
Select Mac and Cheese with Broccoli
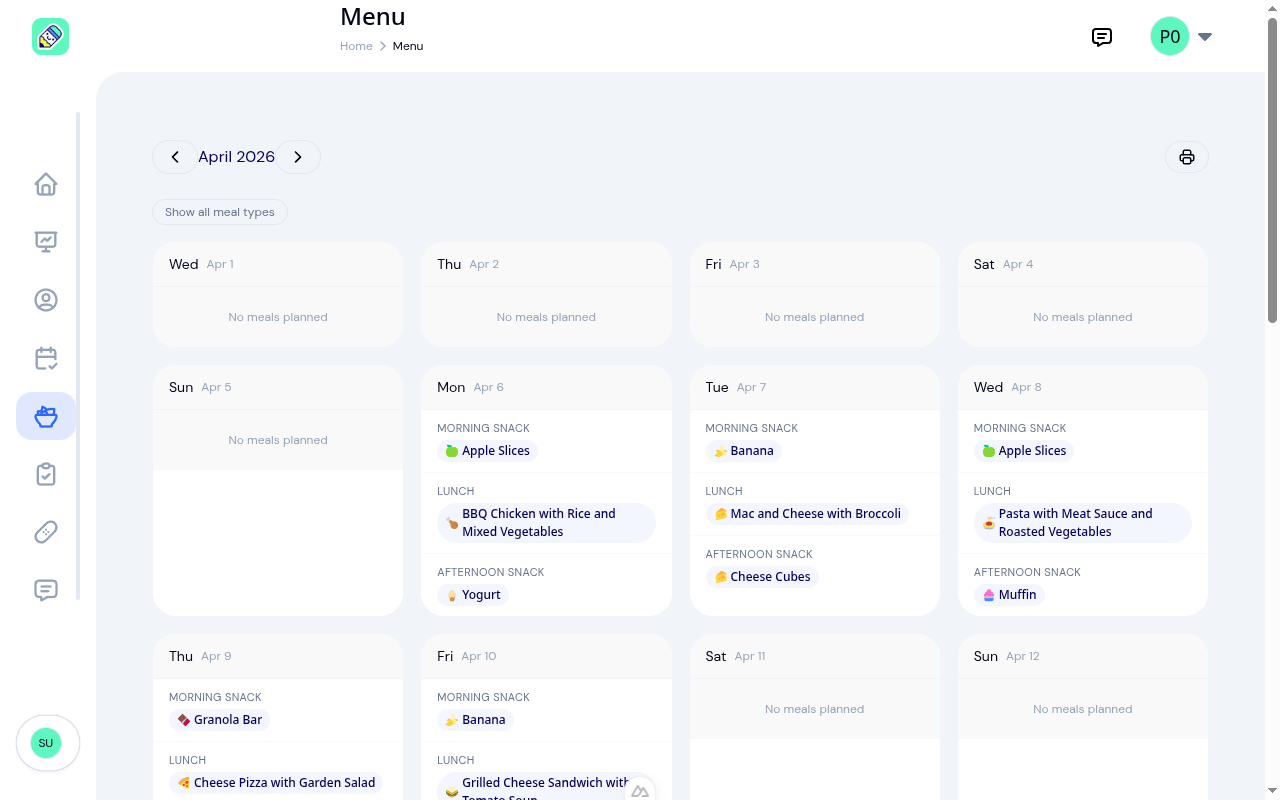click(x=807, y=514)
